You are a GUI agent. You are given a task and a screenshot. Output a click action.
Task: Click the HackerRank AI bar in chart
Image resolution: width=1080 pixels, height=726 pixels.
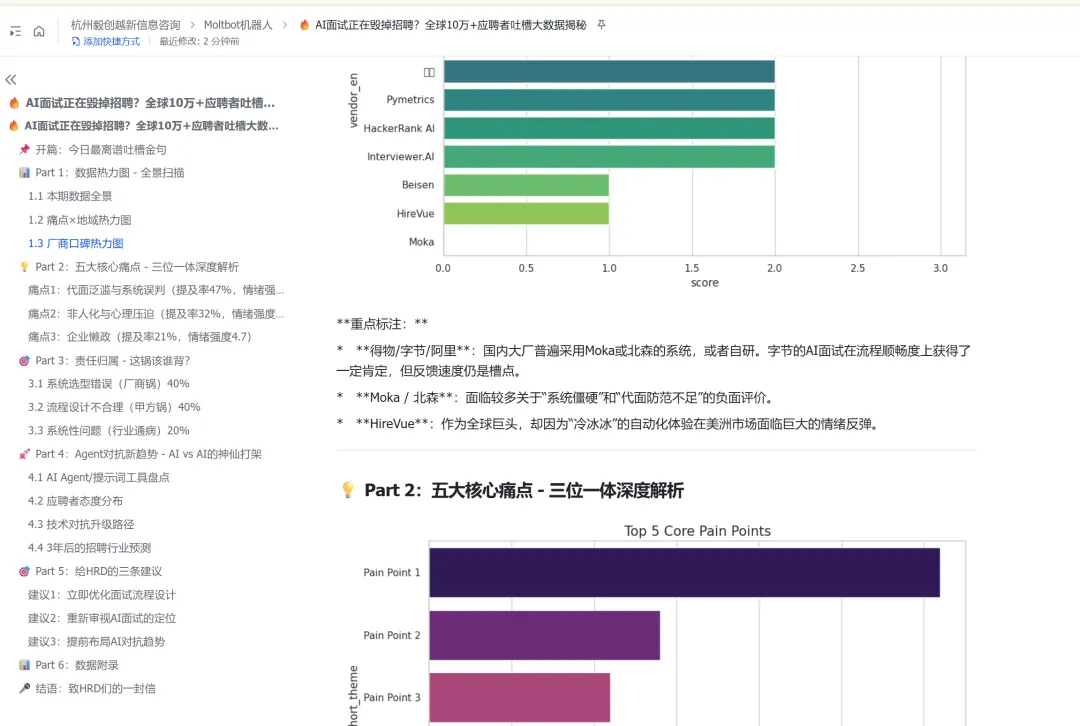click(609, 128)
